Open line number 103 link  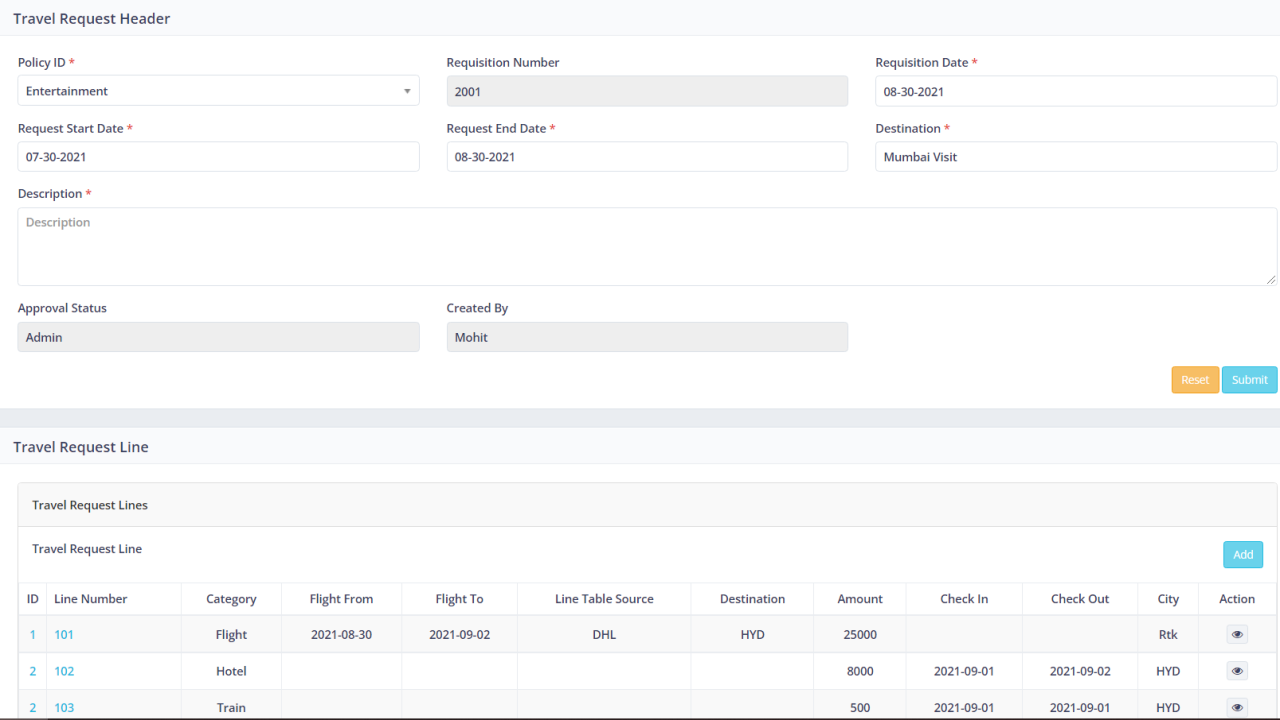[64, 707]
